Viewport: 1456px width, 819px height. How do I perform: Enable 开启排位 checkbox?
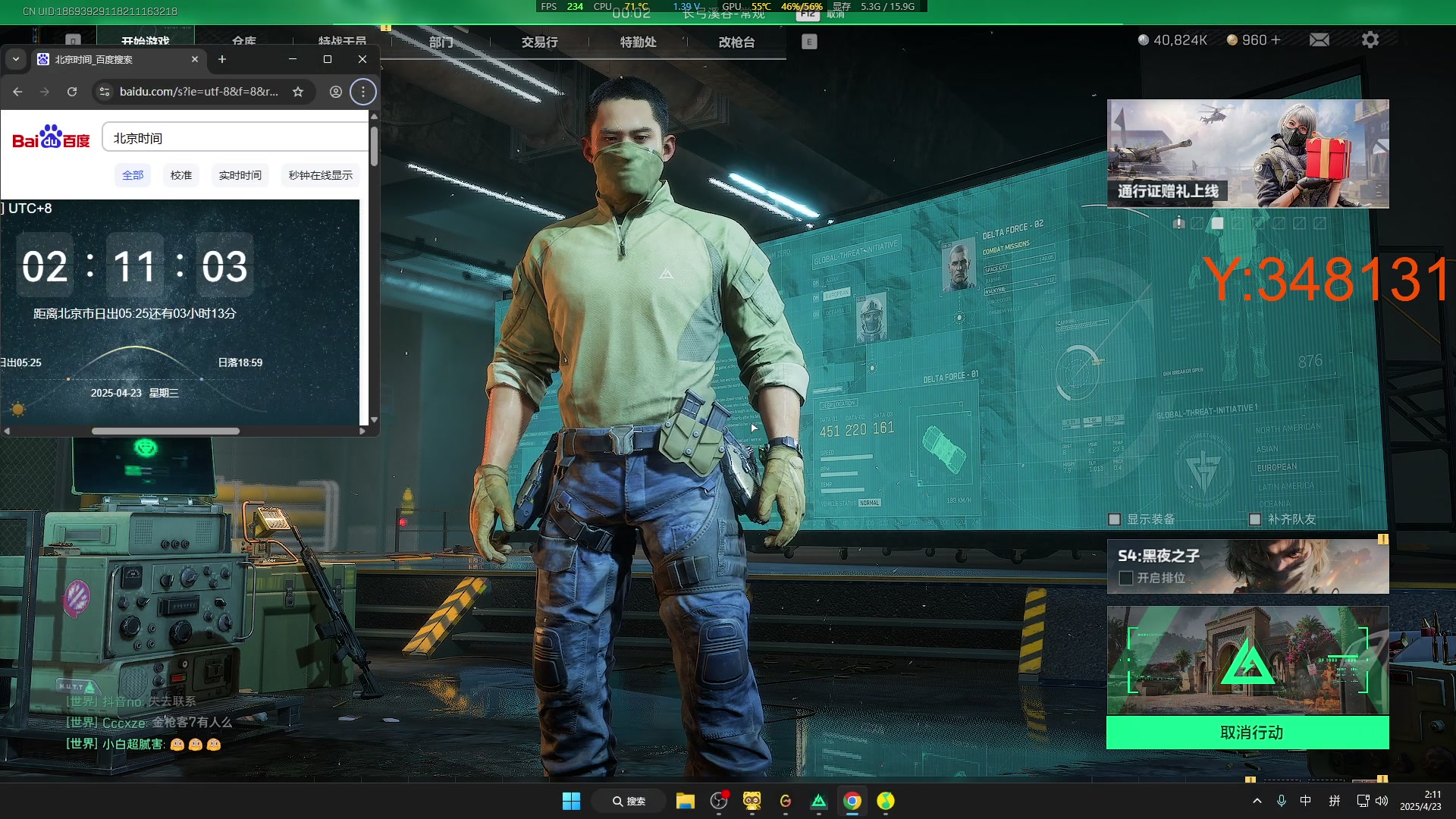(1126, 578)
